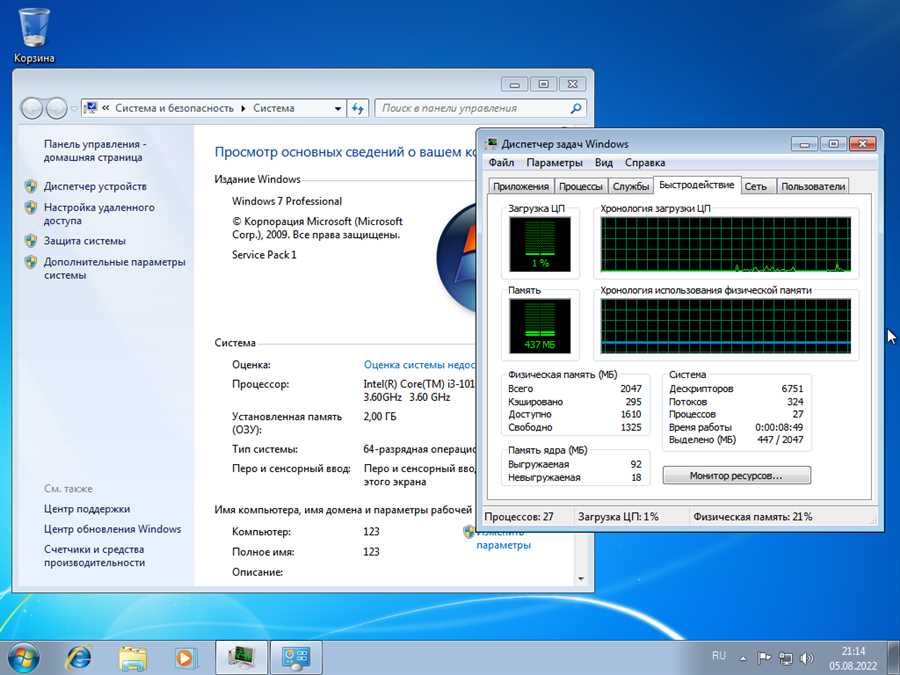The width and height of the screenshot is (900, 675).
Task: Open 'Центр обновления Windows' link
Action: [112, 529]
